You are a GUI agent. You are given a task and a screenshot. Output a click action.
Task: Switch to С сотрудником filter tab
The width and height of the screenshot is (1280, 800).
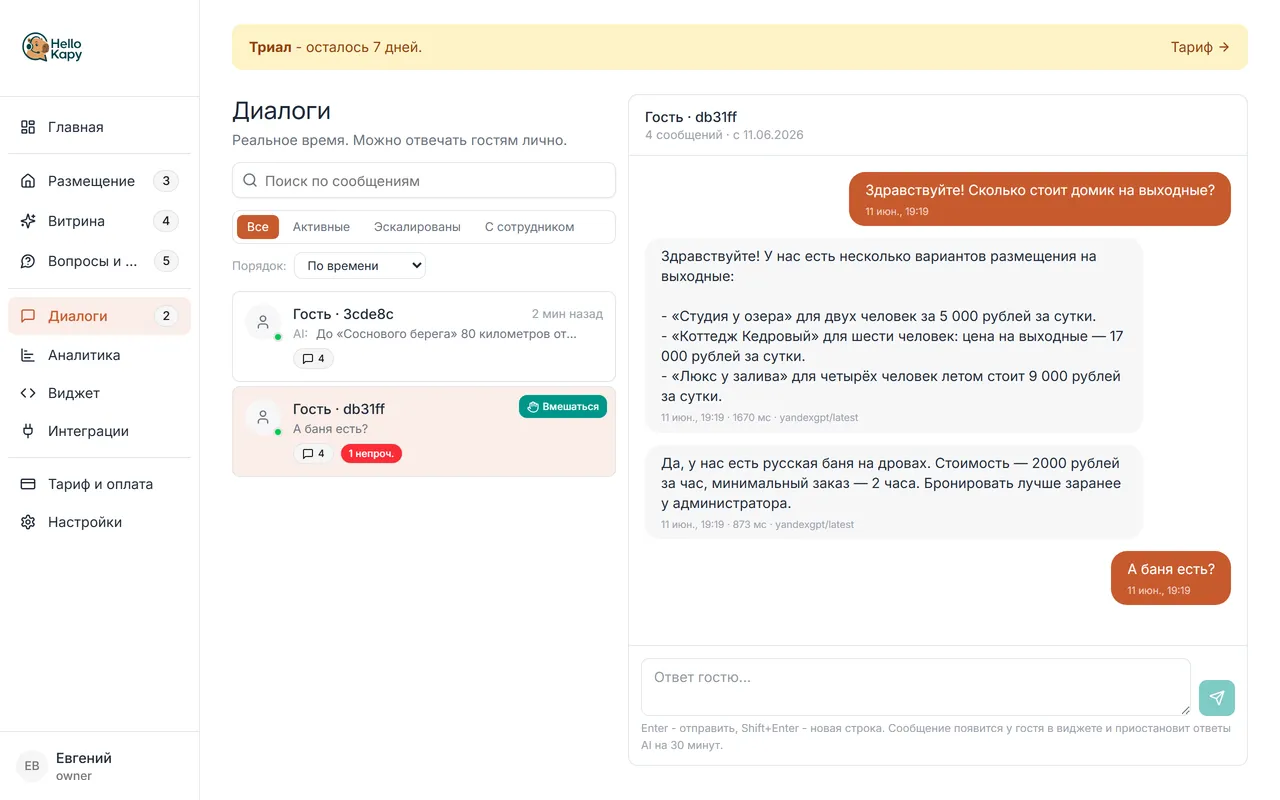[x=529, y=227]
